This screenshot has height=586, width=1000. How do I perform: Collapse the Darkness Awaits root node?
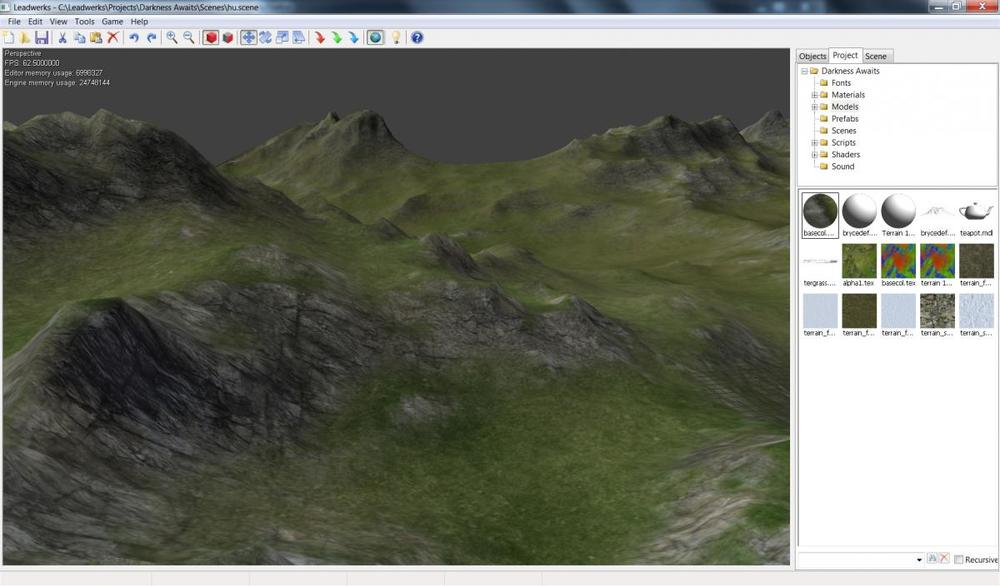coord(804,71)
